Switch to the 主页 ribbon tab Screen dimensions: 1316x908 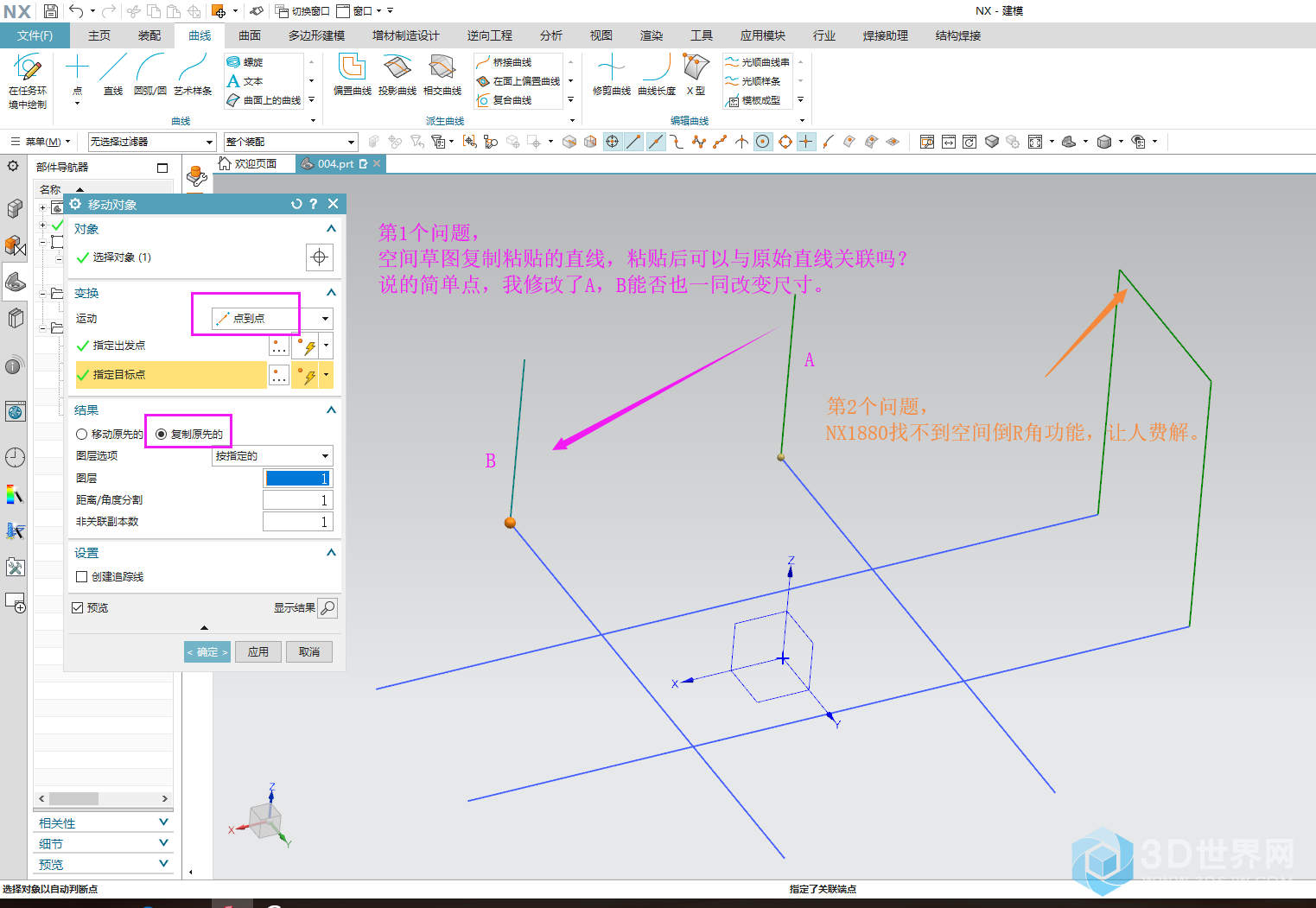pyautogui.click(x=99, y=35)
